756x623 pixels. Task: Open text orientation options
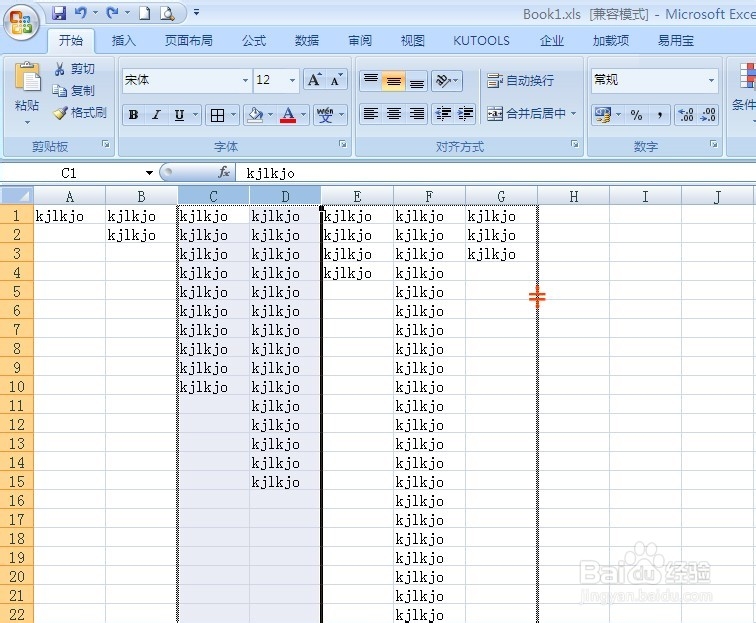point(447,81)
